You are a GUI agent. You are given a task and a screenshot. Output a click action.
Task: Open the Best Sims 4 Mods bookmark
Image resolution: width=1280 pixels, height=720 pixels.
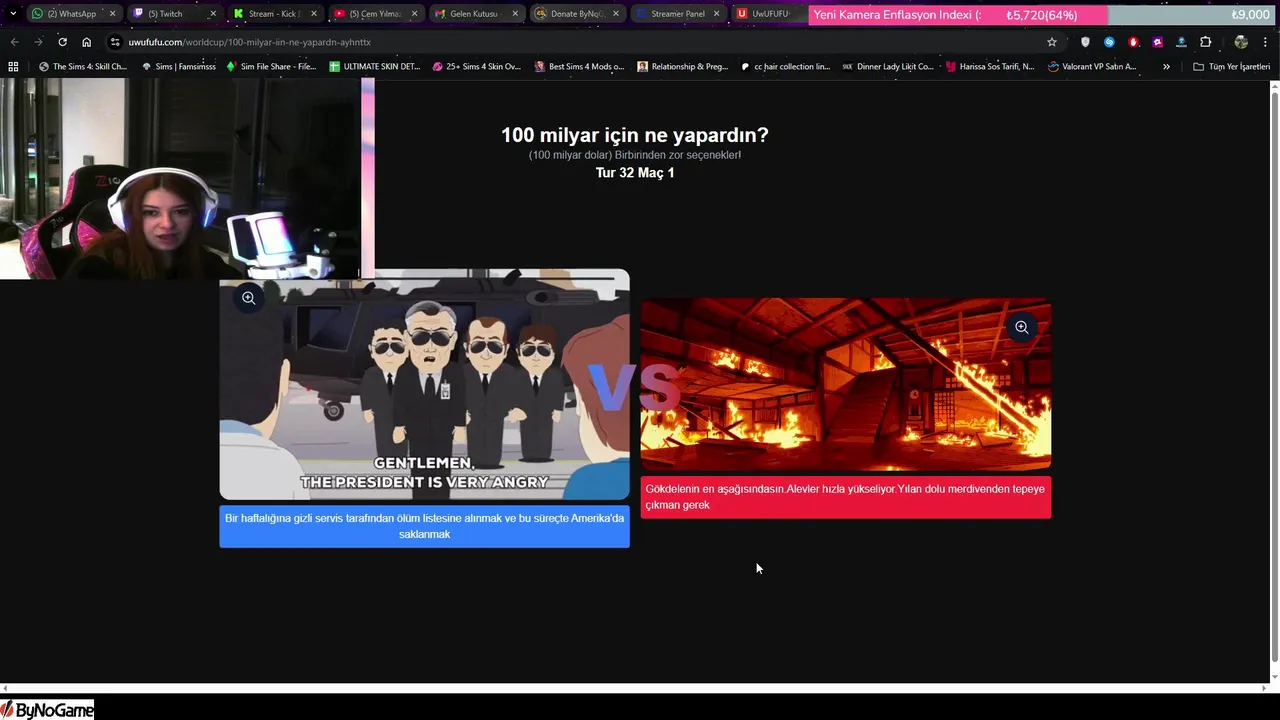pos(579,67)
